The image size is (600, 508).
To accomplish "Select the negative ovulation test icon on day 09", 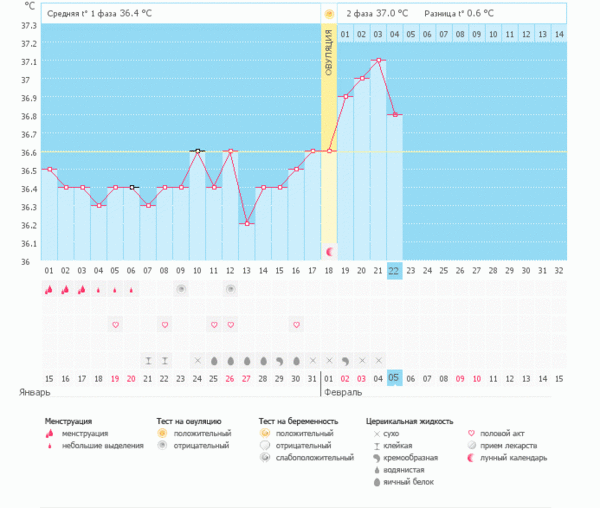I will point(181,289).
